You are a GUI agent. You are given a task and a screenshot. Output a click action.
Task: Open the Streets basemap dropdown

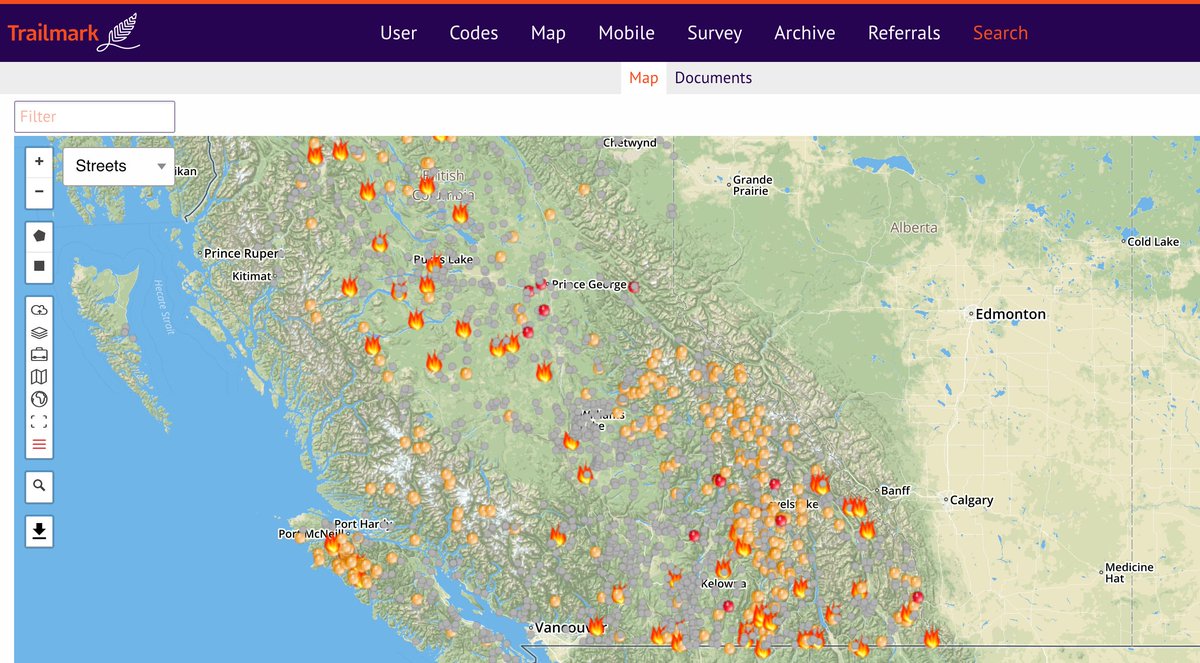[x=117, y=165]
